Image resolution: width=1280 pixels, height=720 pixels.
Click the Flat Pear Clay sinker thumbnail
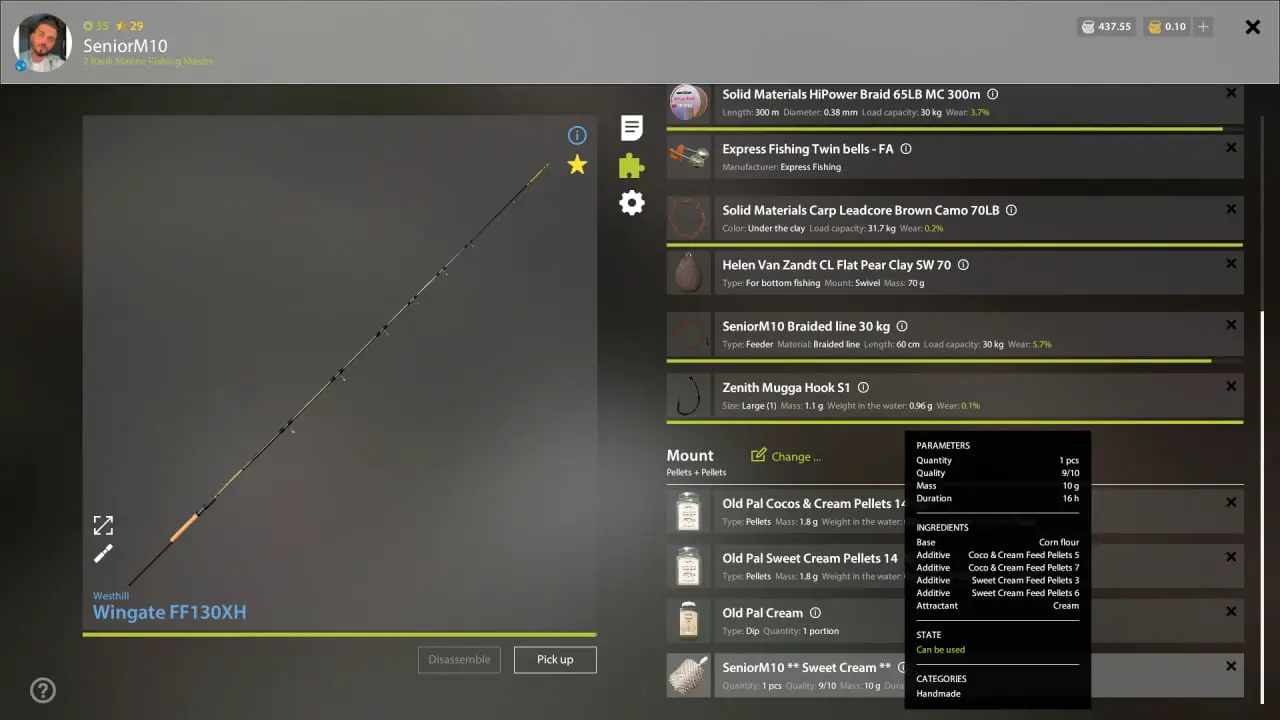689,272
